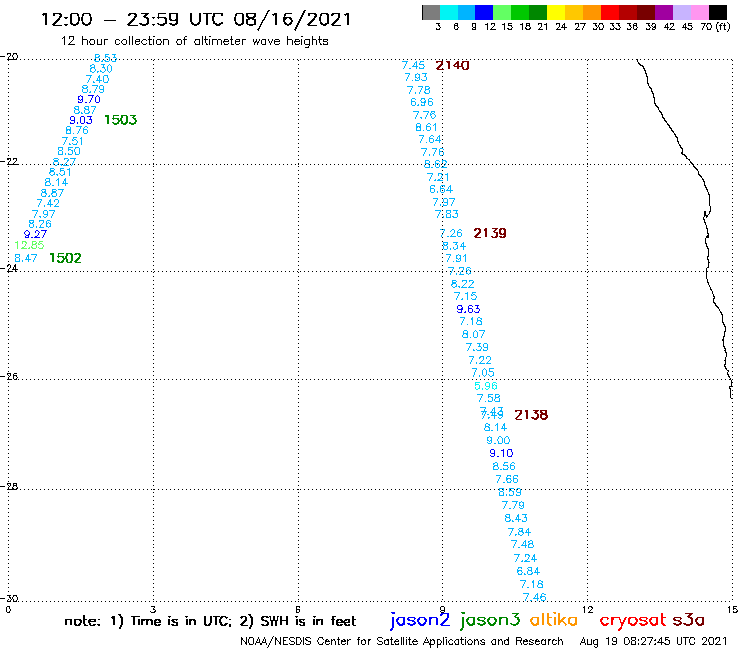Click the 9.27 wave height value
740x650 pixels.
pos(35,234)
